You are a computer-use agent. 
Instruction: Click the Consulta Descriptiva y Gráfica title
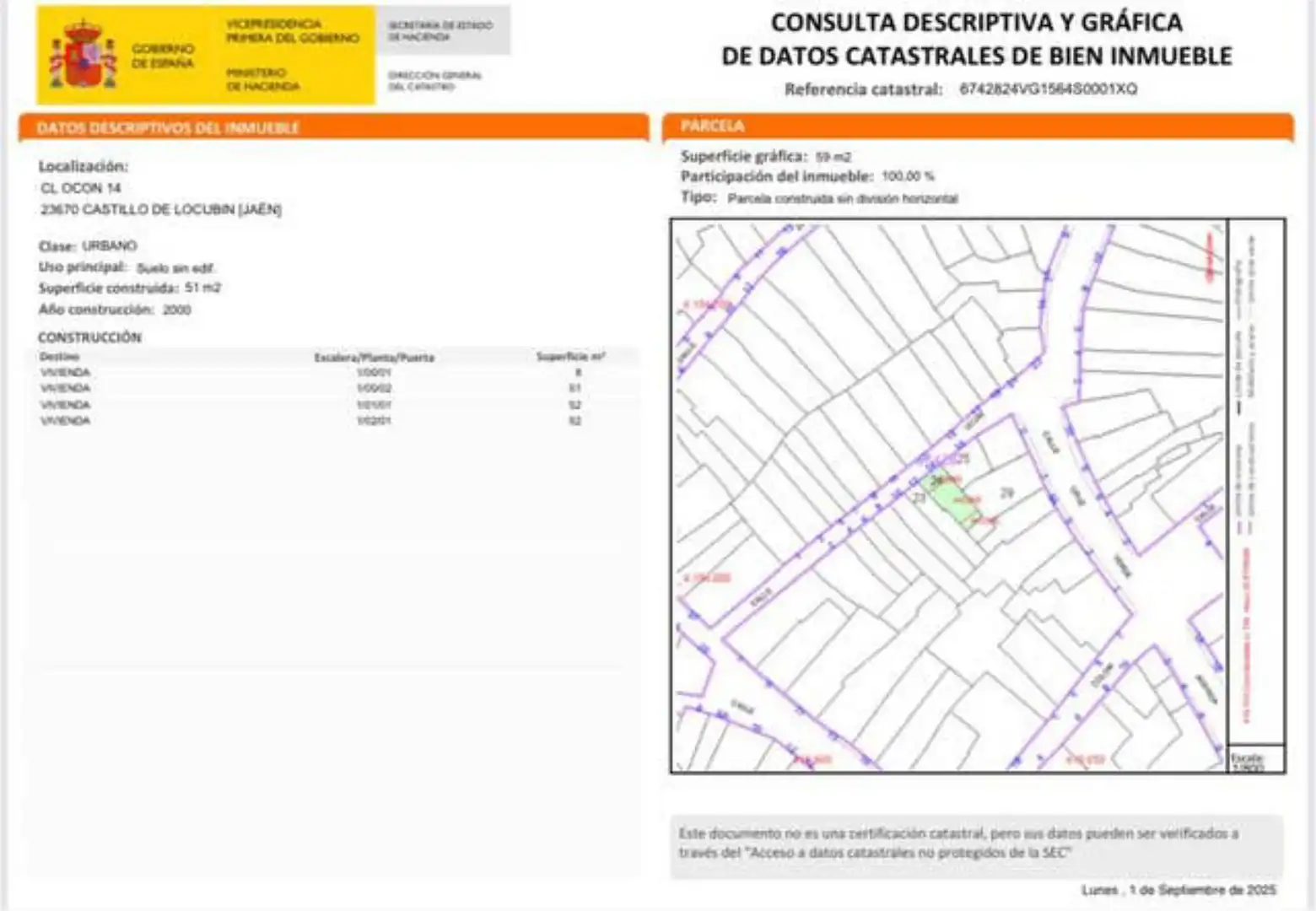(x=977, y=39)
